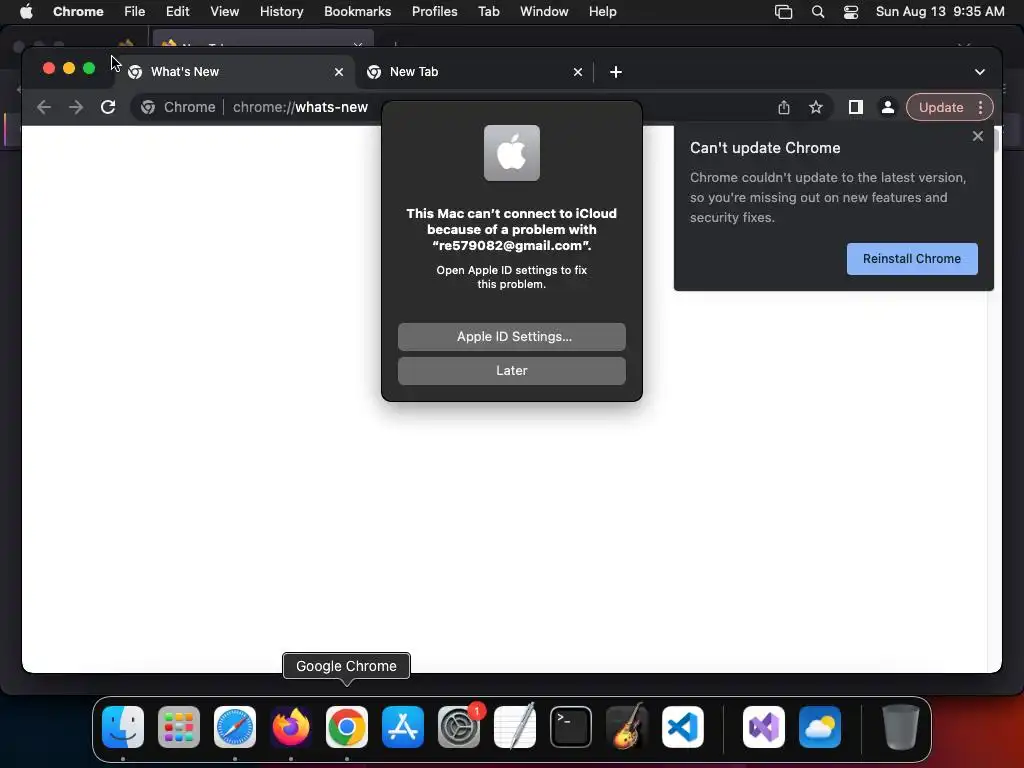Screen dimensions: 1024x768
Task: Open App Store from the Dock
Action: [x=403, y=727]
